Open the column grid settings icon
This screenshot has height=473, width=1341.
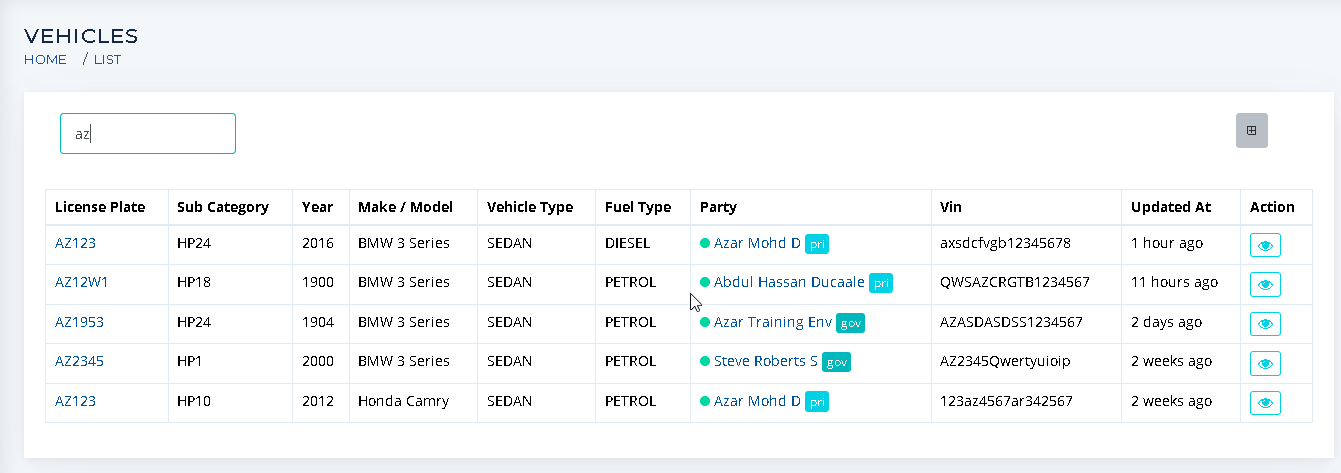1251,130
